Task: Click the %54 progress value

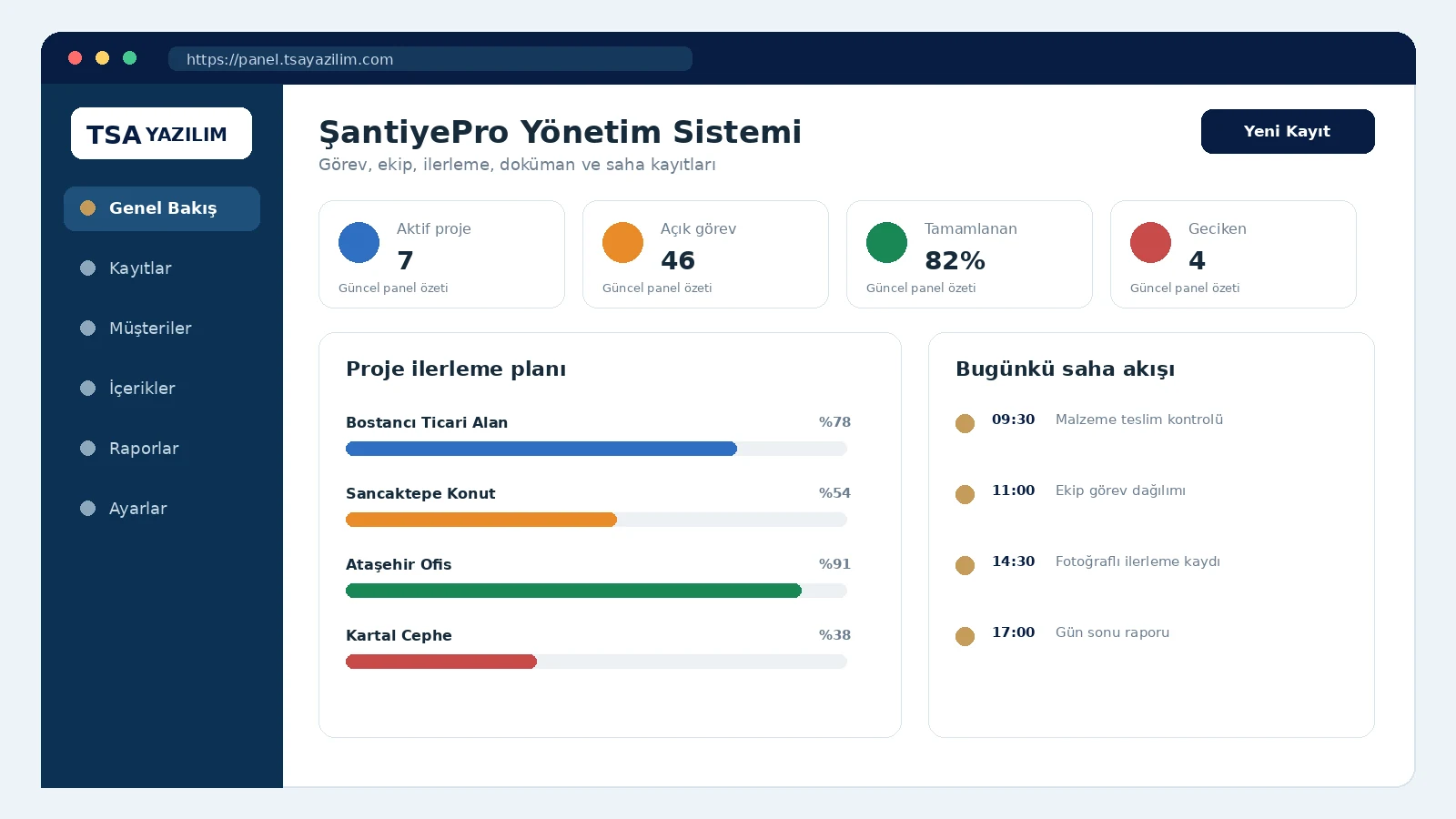Action: tap(834, 493)
